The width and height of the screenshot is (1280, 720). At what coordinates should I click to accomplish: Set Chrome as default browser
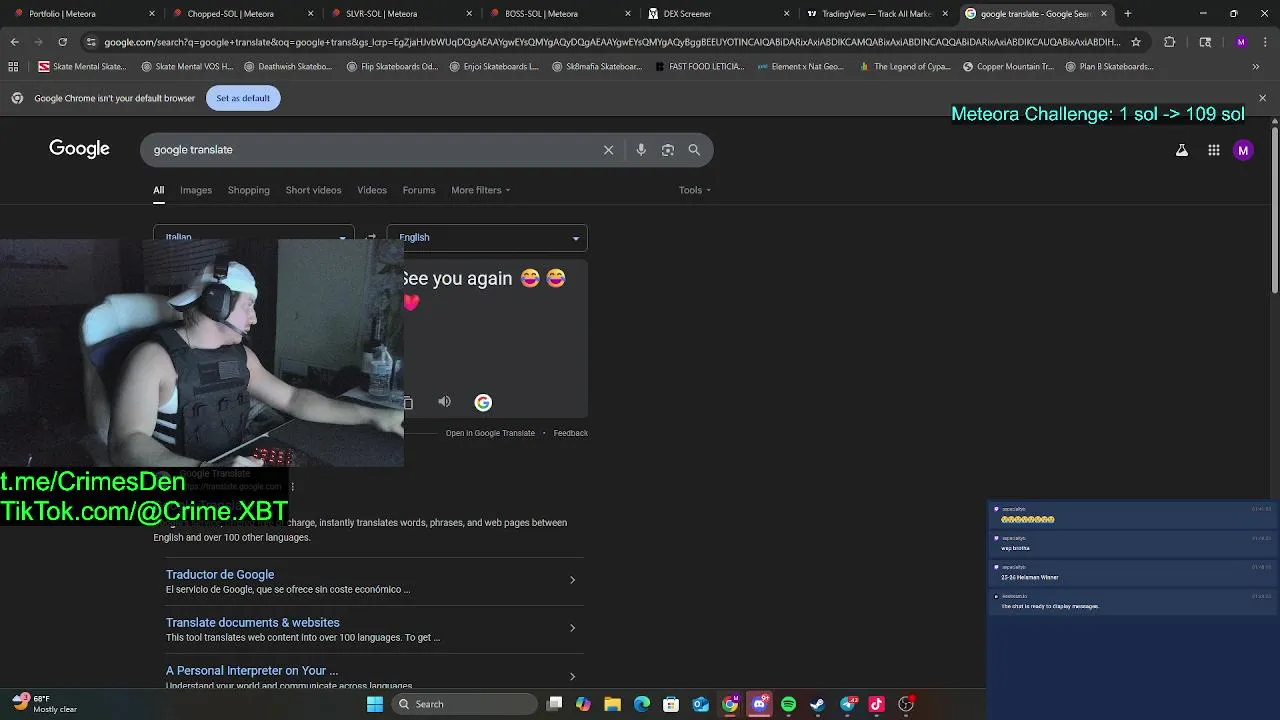tap(243, 98)
